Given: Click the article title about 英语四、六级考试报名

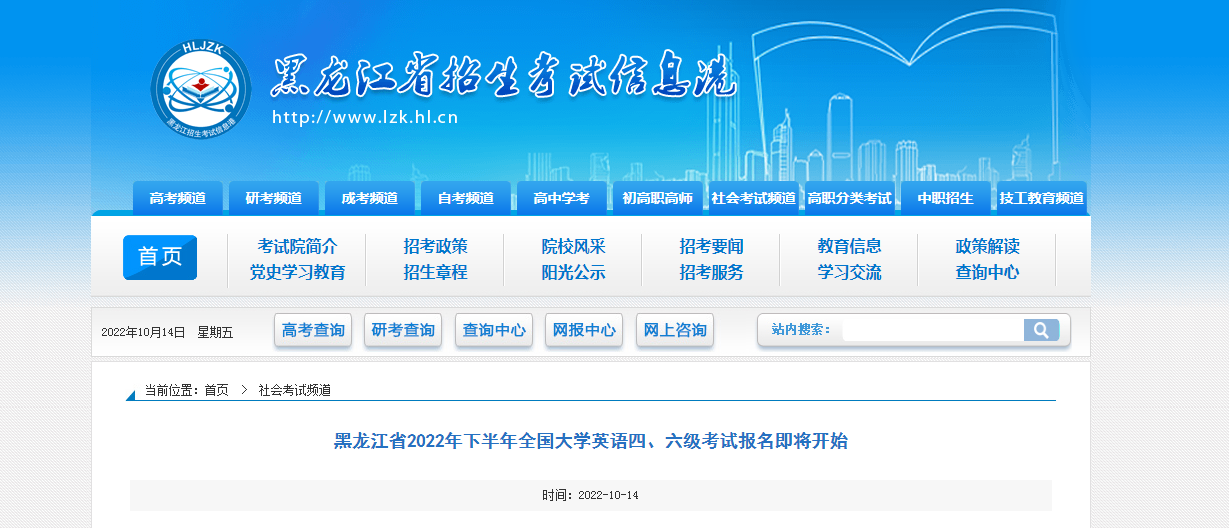Looking at the screenshot, I should (590, 441).
